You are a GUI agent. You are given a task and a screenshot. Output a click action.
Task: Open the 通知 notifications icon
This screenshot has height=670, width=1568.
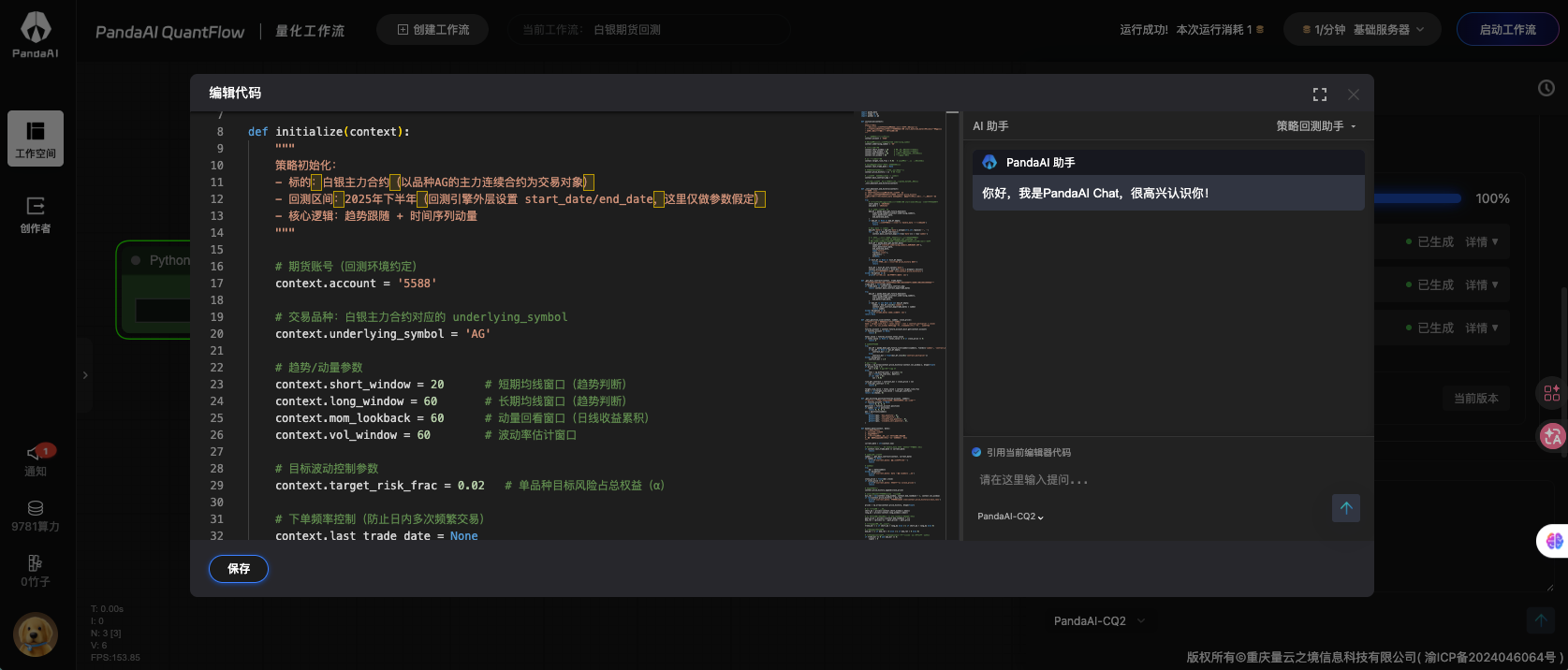(x=36, y=460)
